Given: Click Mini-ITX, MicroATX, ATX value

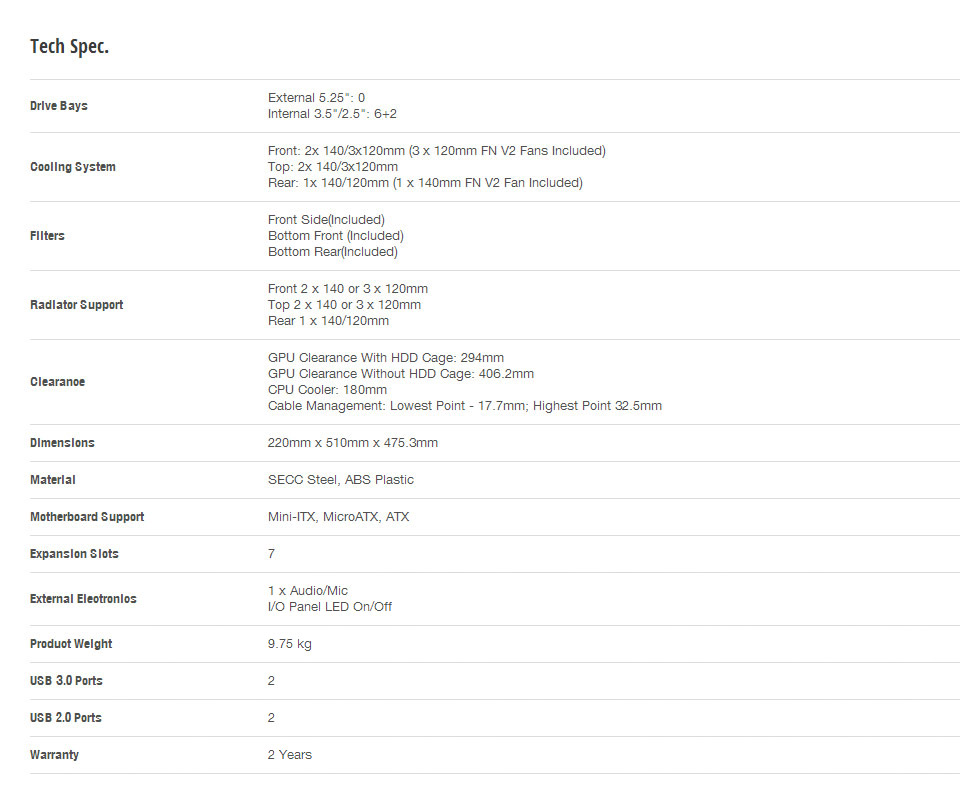Looking at the screenshot, I should pyautogui.click(x=338, y=517).
